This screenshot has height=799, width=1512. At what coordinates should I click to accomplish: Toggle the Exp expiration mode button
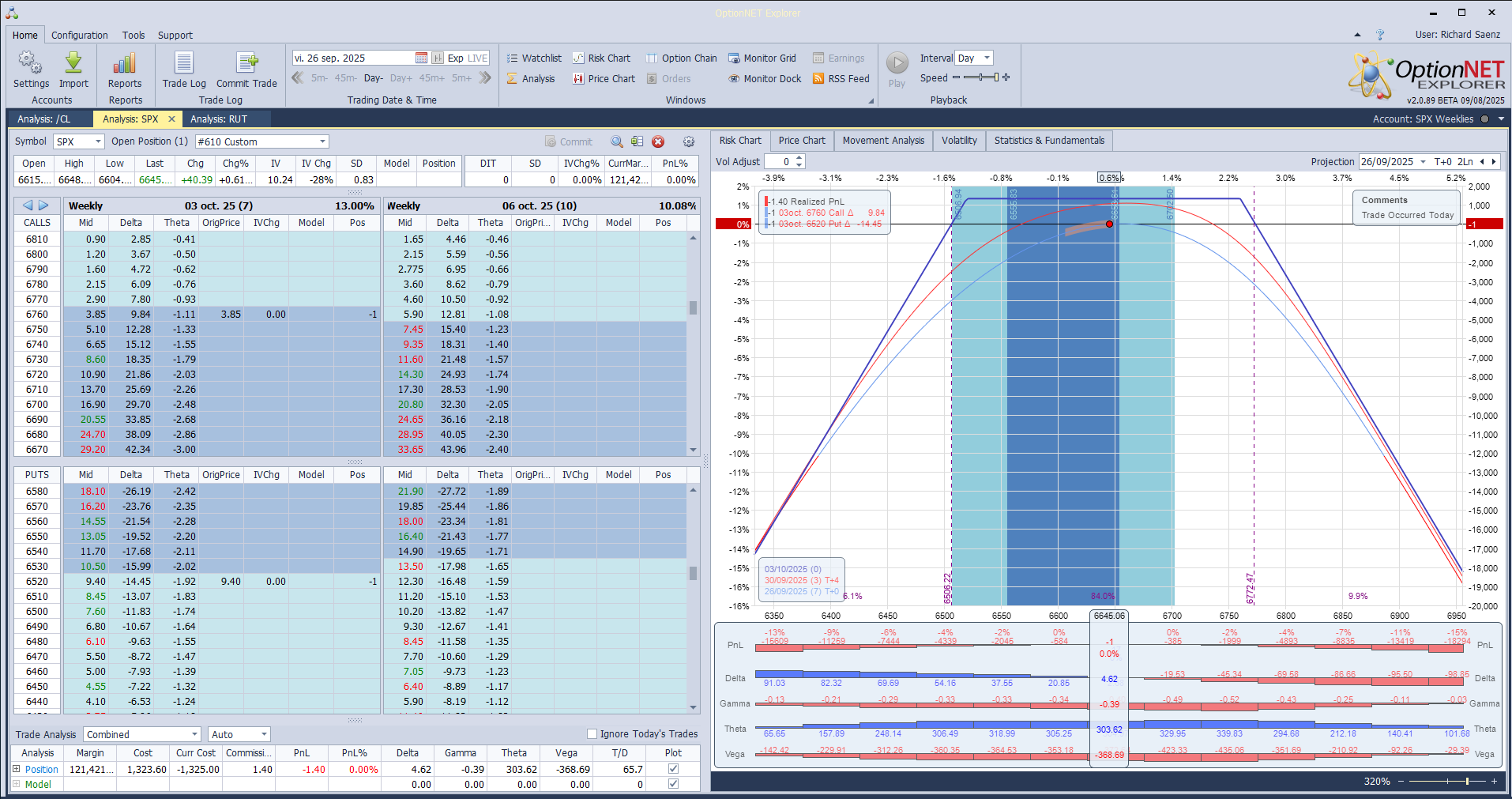click(456, 58)
